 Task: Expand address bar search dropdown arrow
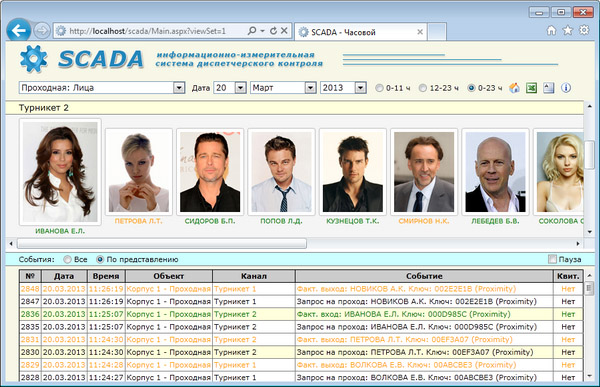click(x=262, y=31)
